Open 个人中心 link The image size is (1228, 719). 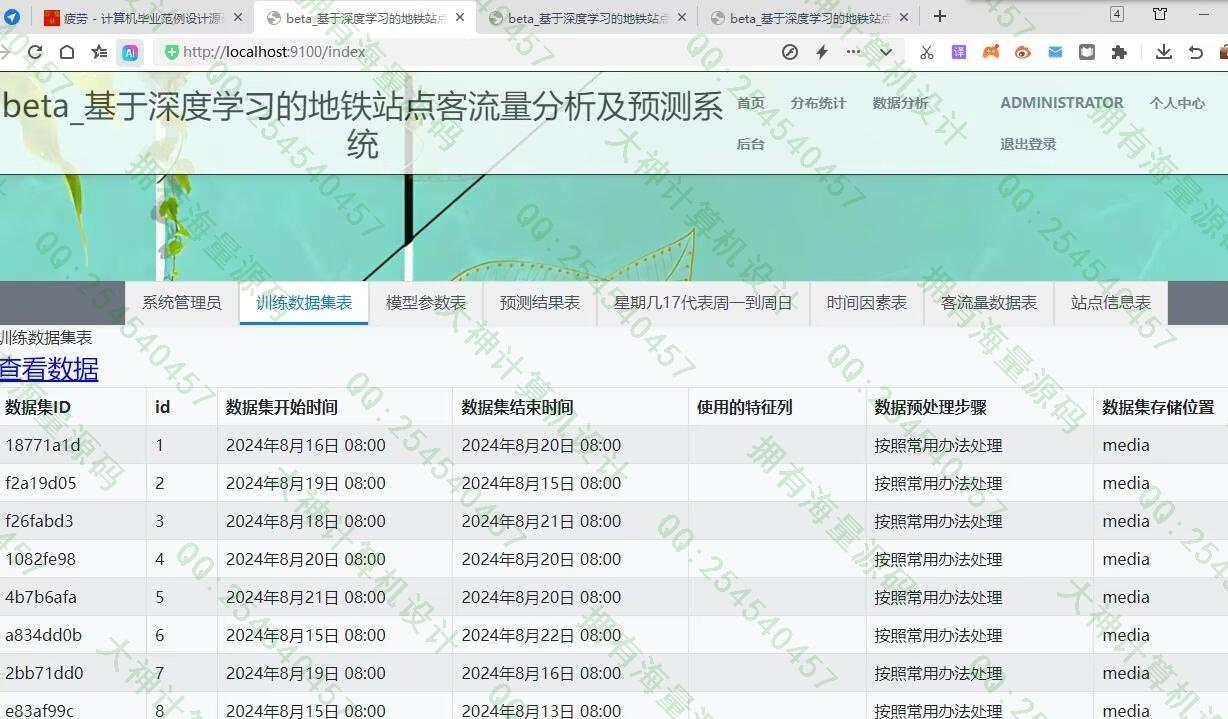1177,103
